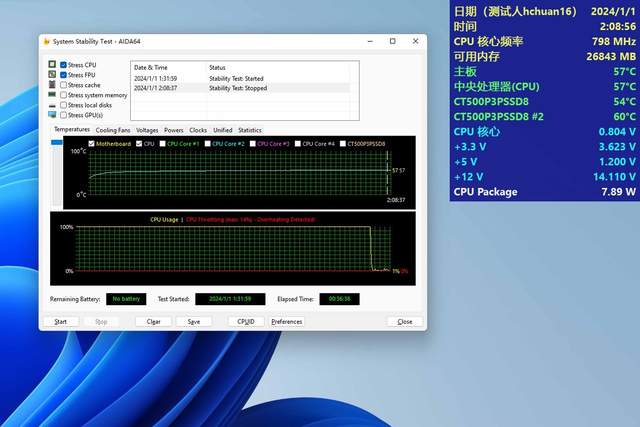640x427 pixels.
Task: Select the Stability Test: Started log row
Action: (x=242, y=78)
